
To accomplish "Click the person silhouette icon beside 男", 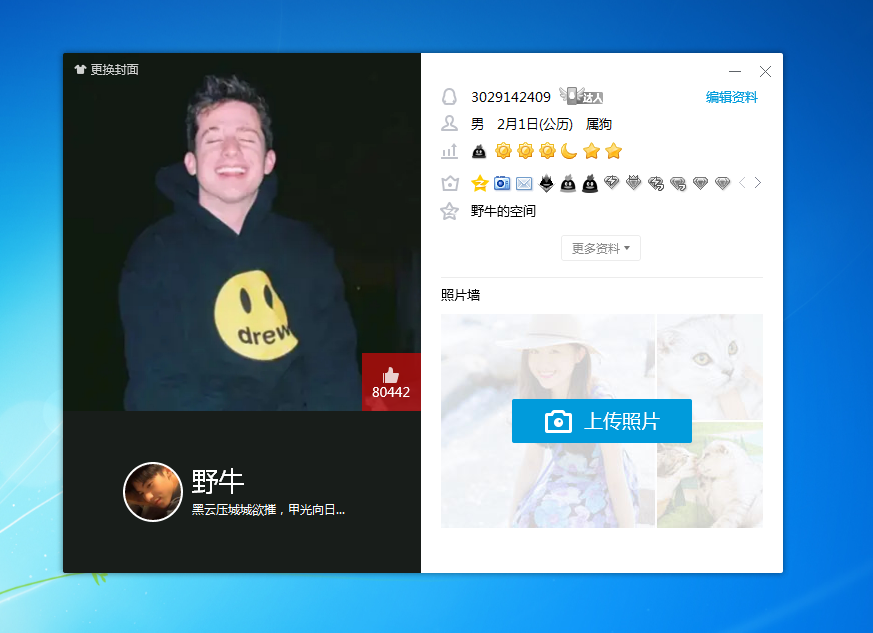I will click(x=449, y=124).
